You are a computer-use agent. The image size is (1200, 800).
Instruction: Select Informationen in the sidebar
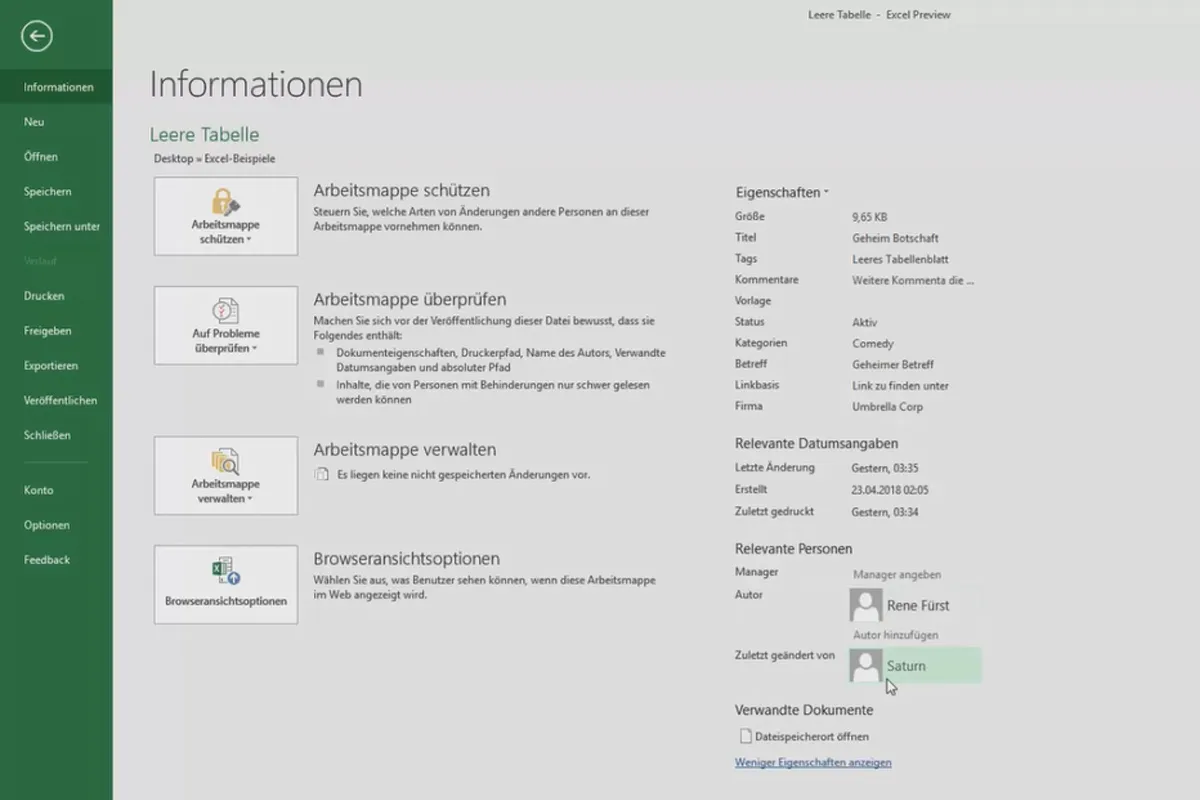[56, 87]
